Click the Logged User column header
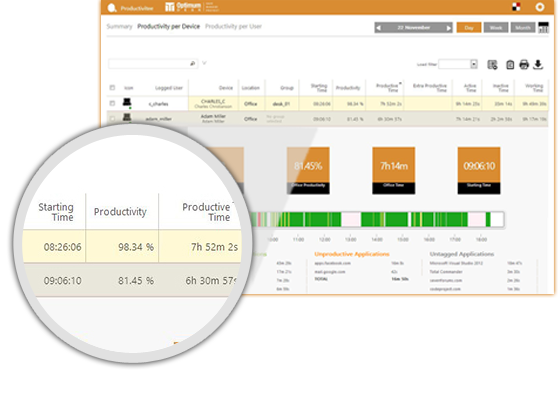560x396 pixels. 169,88
